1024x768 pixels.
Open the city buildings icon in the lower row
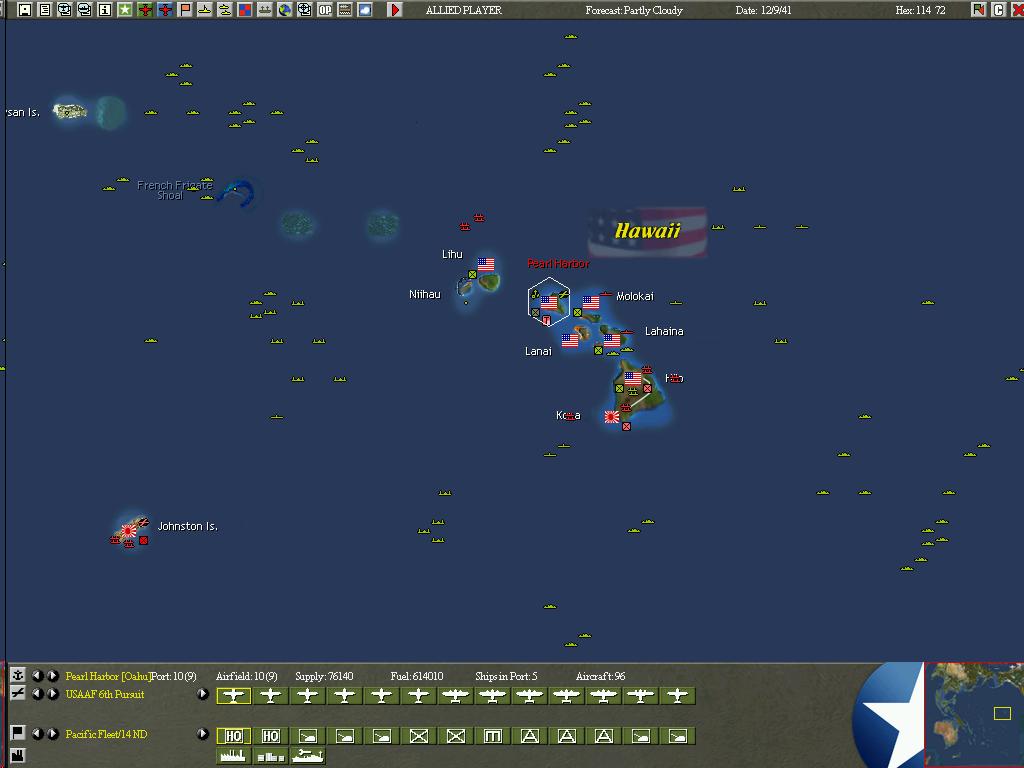coord(271,756)
